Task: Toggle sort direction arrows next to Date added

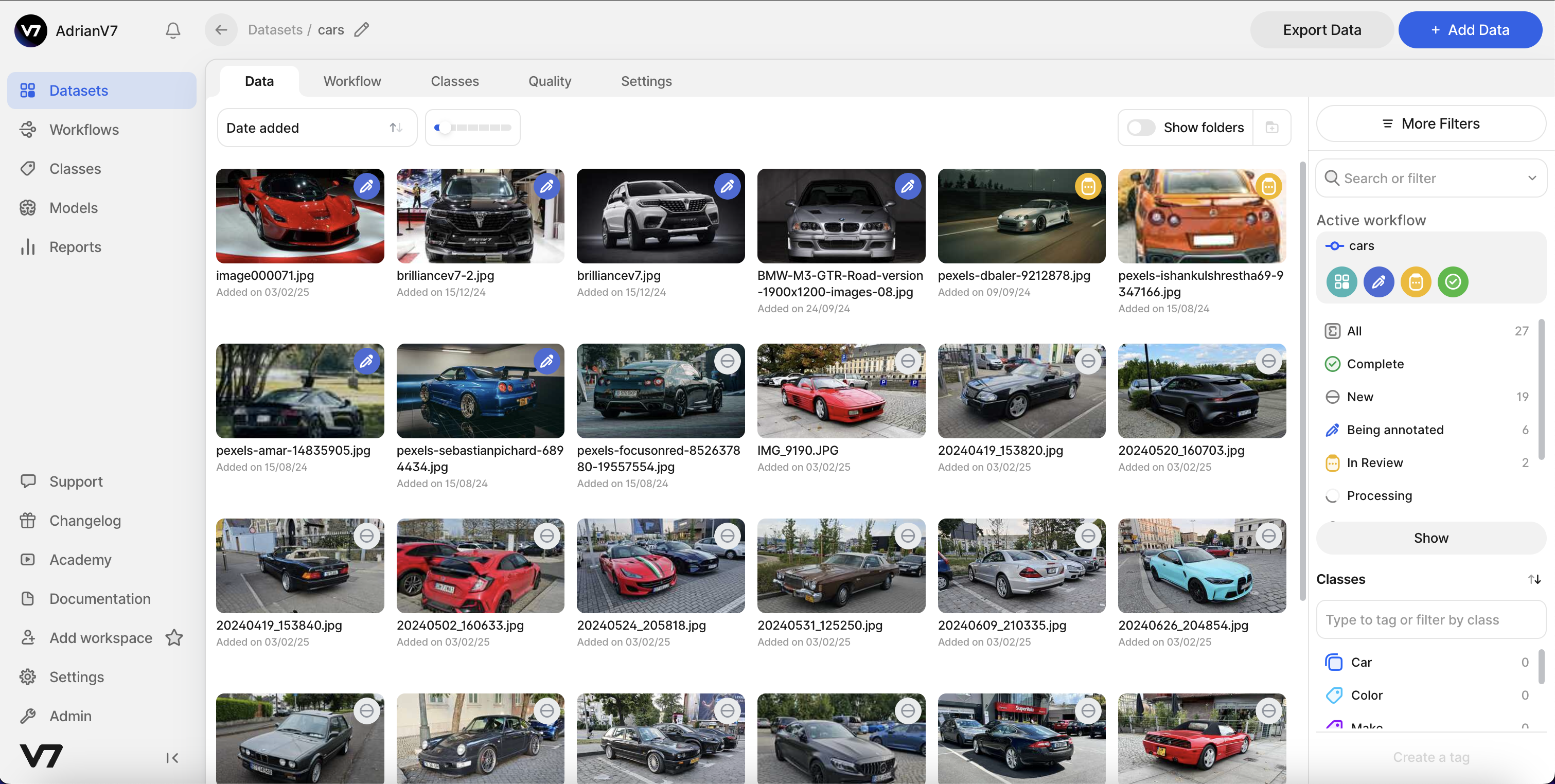Action: click(x=396, y=128)
